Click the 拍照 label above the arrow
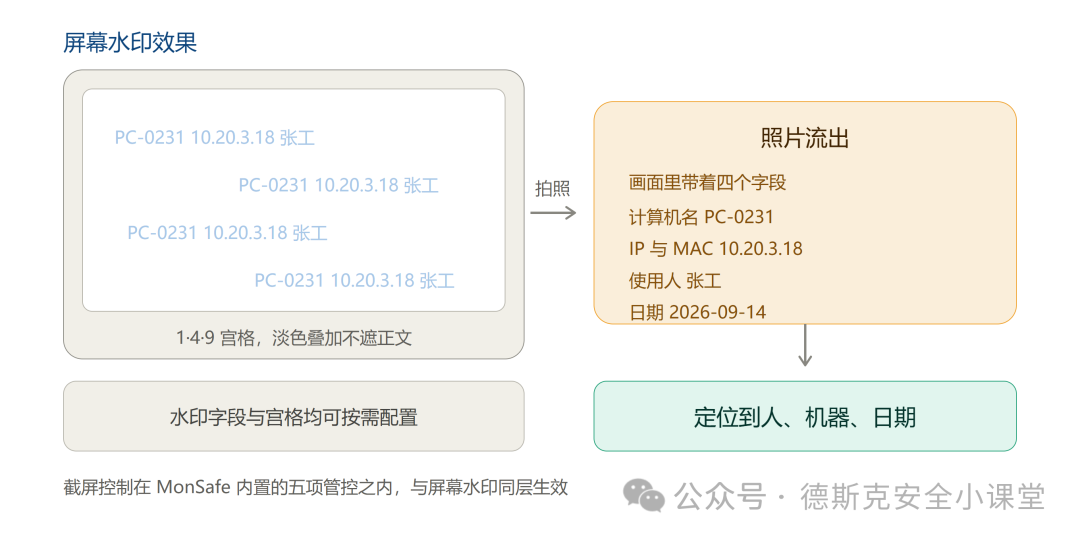Screen dimensions: 1080x540 pyautogui.click(x=553, y=189)
